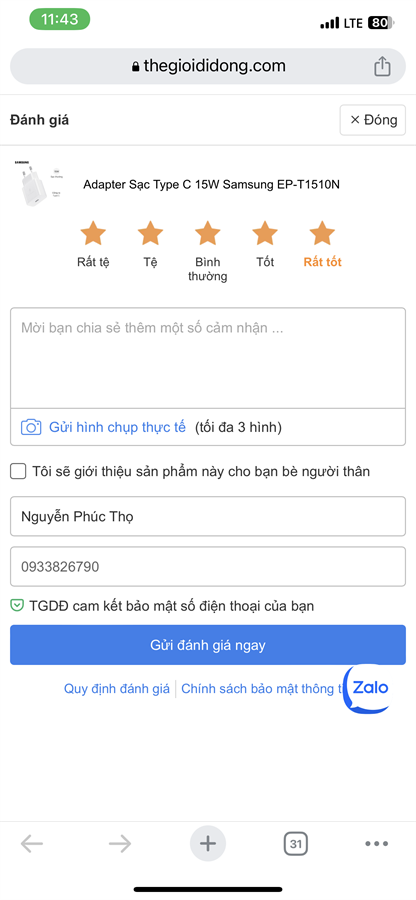Edit the name field Nguyễn Phúc Thọ
416x900 pixels.
pyautogui.click(x=208, y=517)
